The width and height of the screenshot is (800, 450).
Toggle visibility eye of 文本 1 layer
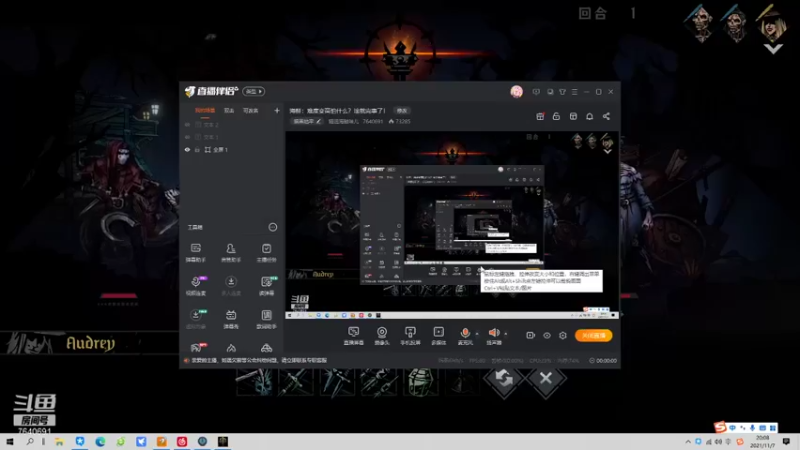pyautogui.click(x=187, y=137)
